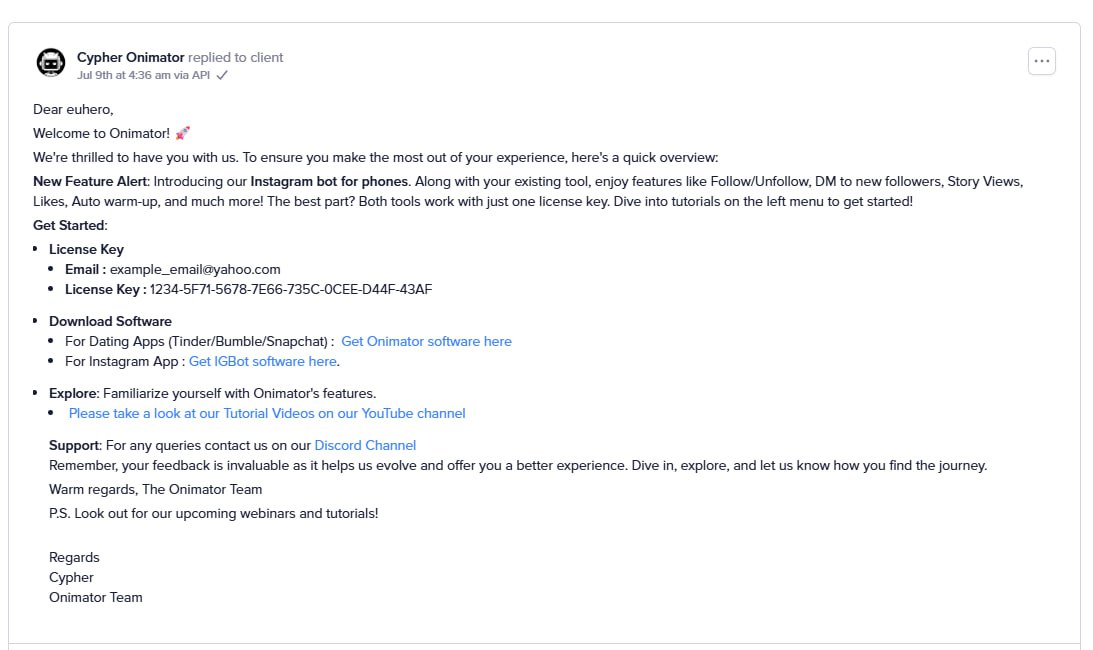Viewport: 1093px width, 650px height.
Task: Open the Discord Channel link
Action: tap(365, 445)
